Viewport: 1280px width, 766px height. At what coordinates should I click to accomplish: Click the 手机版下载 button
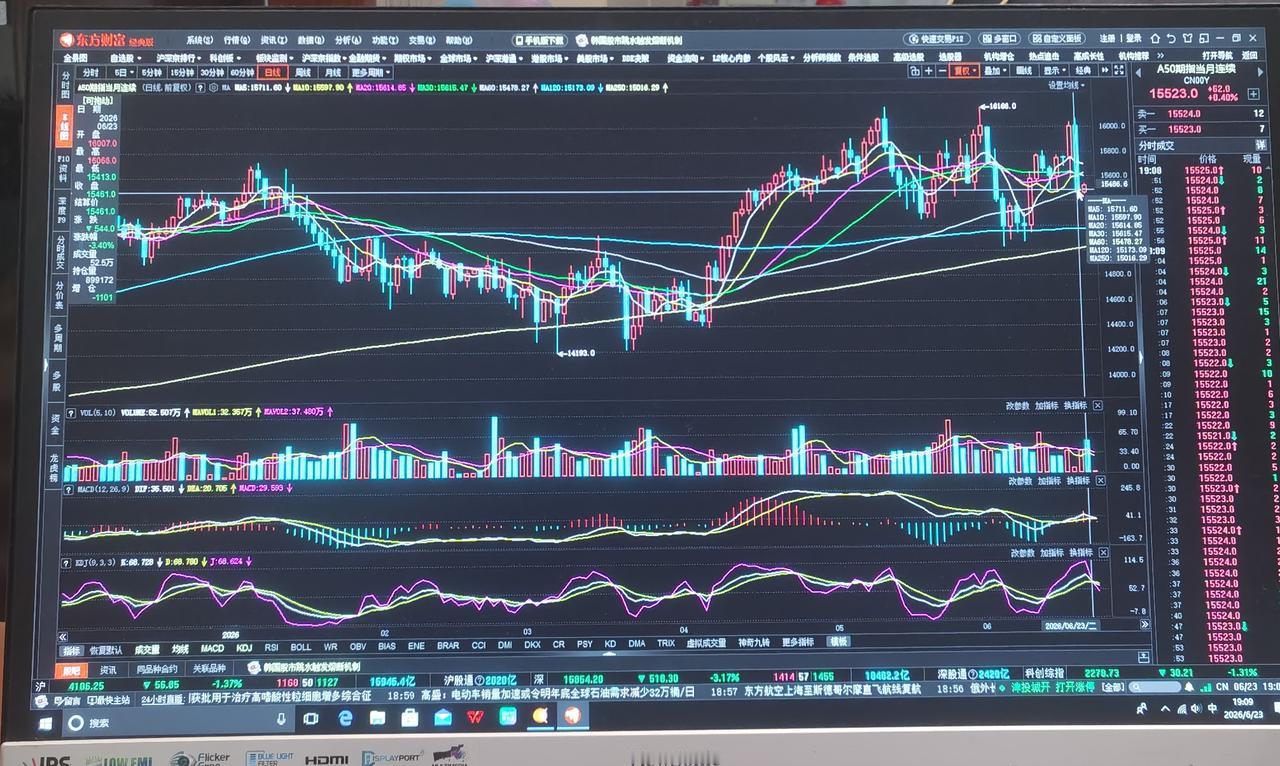click(540, 40)
